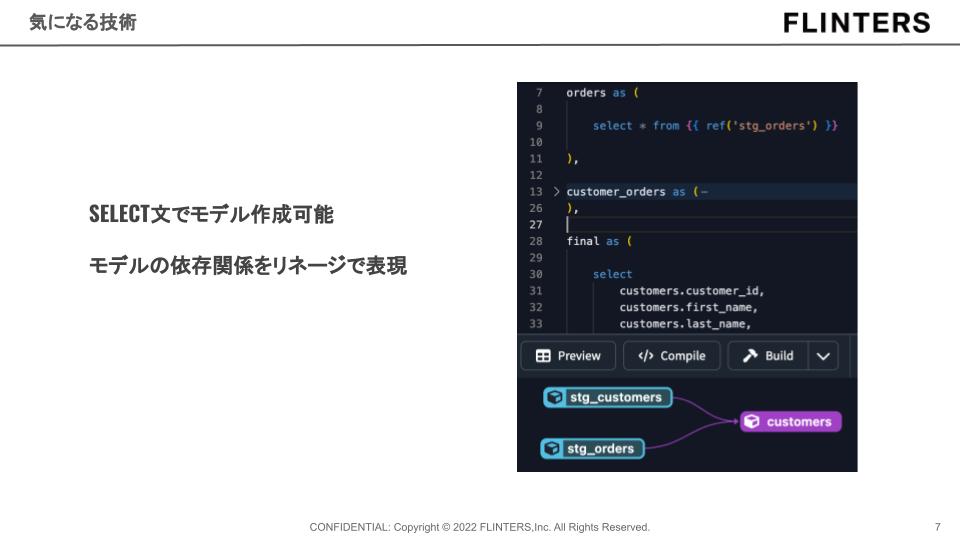
Task: Click the 'final as (' code line
Action: coord(599,241)
